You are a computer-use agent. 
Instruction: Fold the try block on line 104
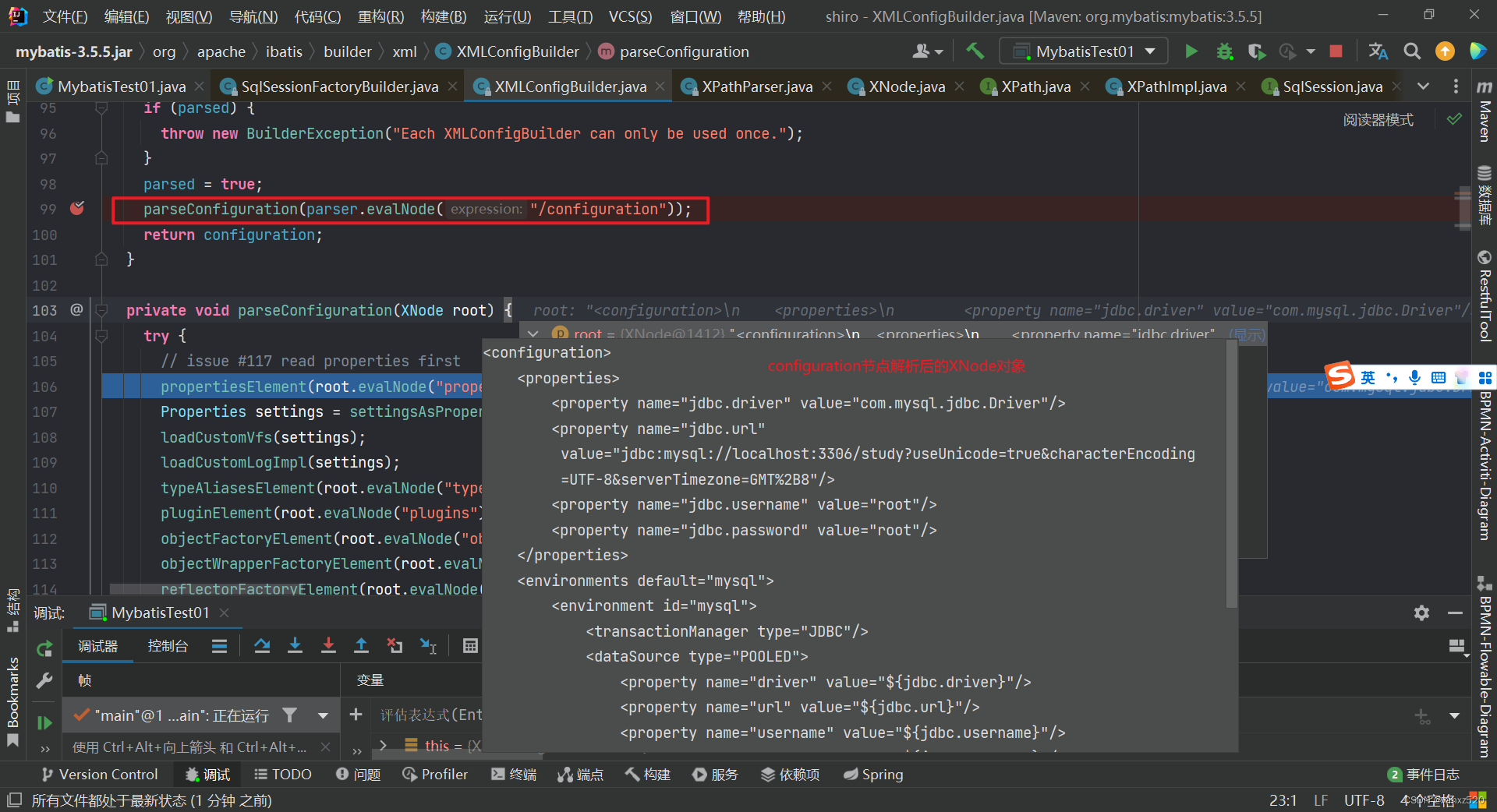tap(101, 336)
